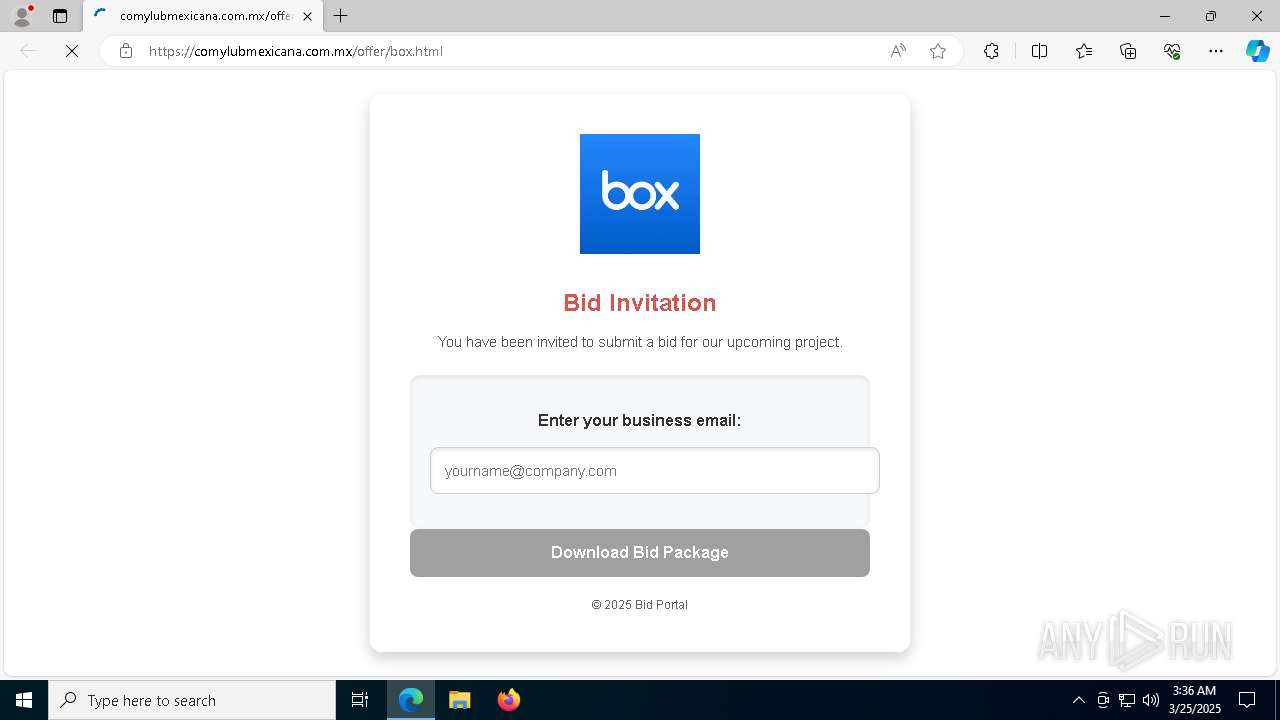Activate Read aloud icon

(898, 51)
